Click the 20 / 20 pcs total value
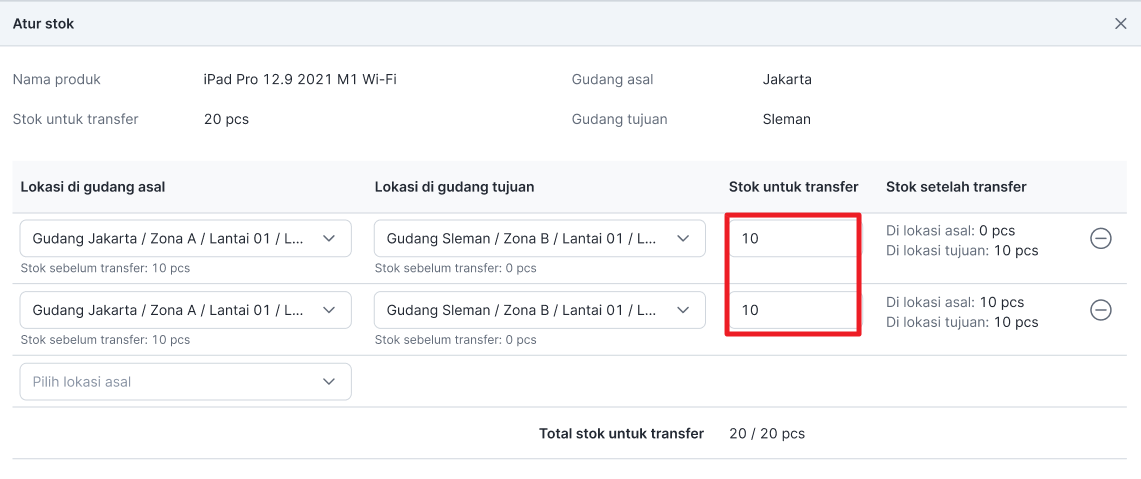Screen dimensions: 1141x479 pyautogui.click(x=767, y=434)
